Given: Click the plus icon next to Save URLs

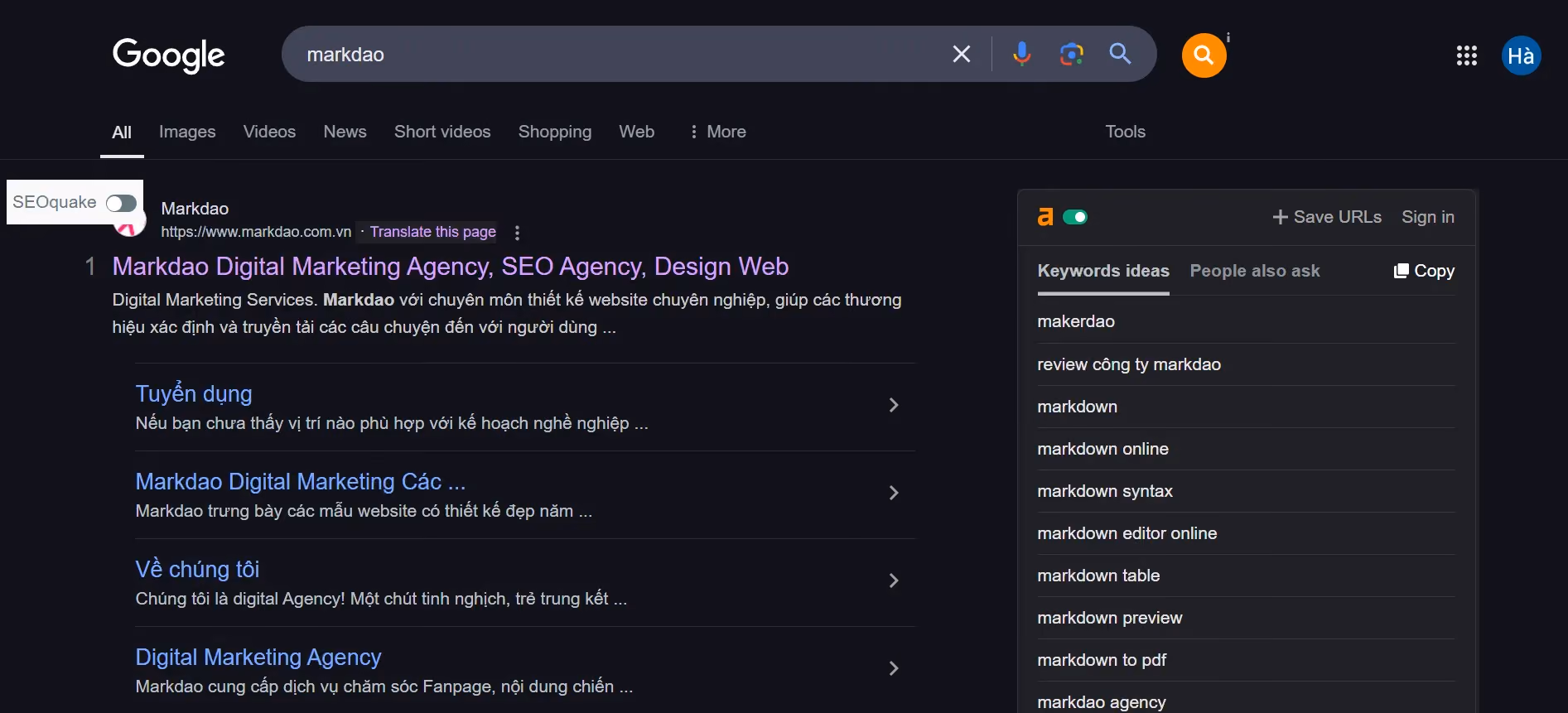Looking at the screenshot, I should 1280,217.
